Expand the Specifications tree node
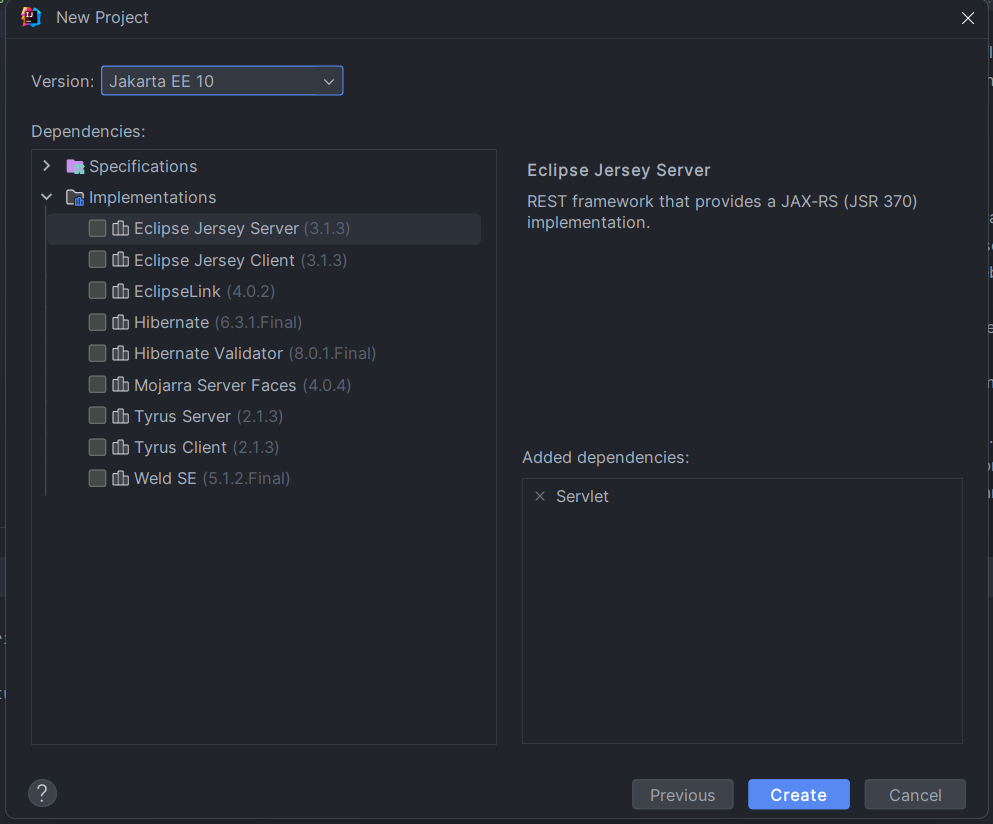Image resolution: width=993 pixels, height=824 pixels. [x=47, y=166]
